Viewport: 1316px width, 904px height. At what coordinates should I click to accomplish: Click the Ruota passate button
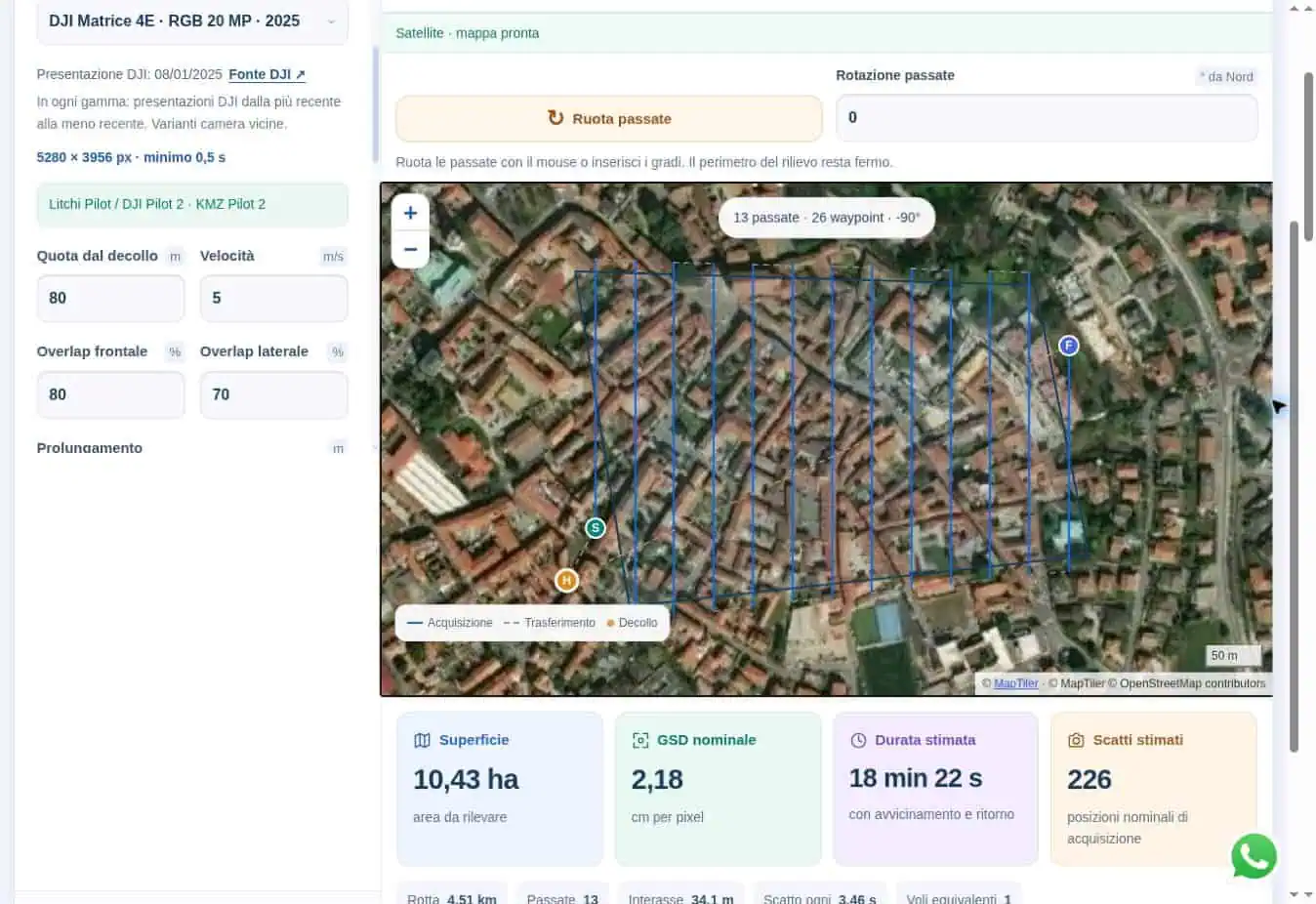[609, 118]
